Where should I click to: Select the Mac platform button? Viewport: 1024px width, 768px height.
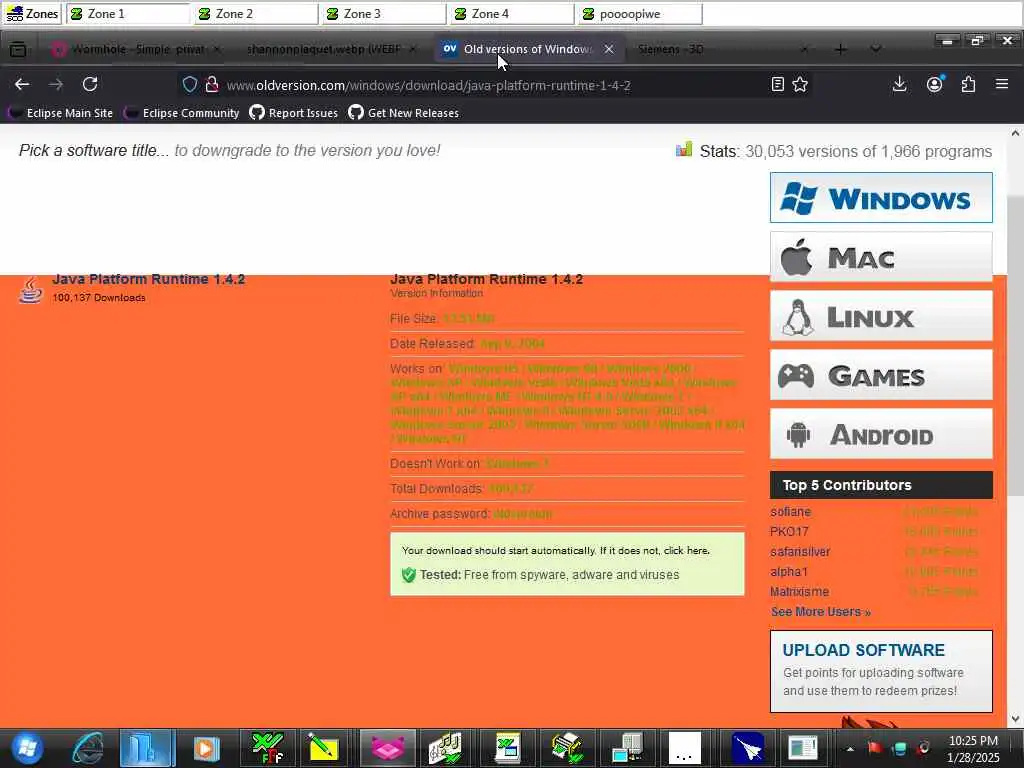click(881, 257)
